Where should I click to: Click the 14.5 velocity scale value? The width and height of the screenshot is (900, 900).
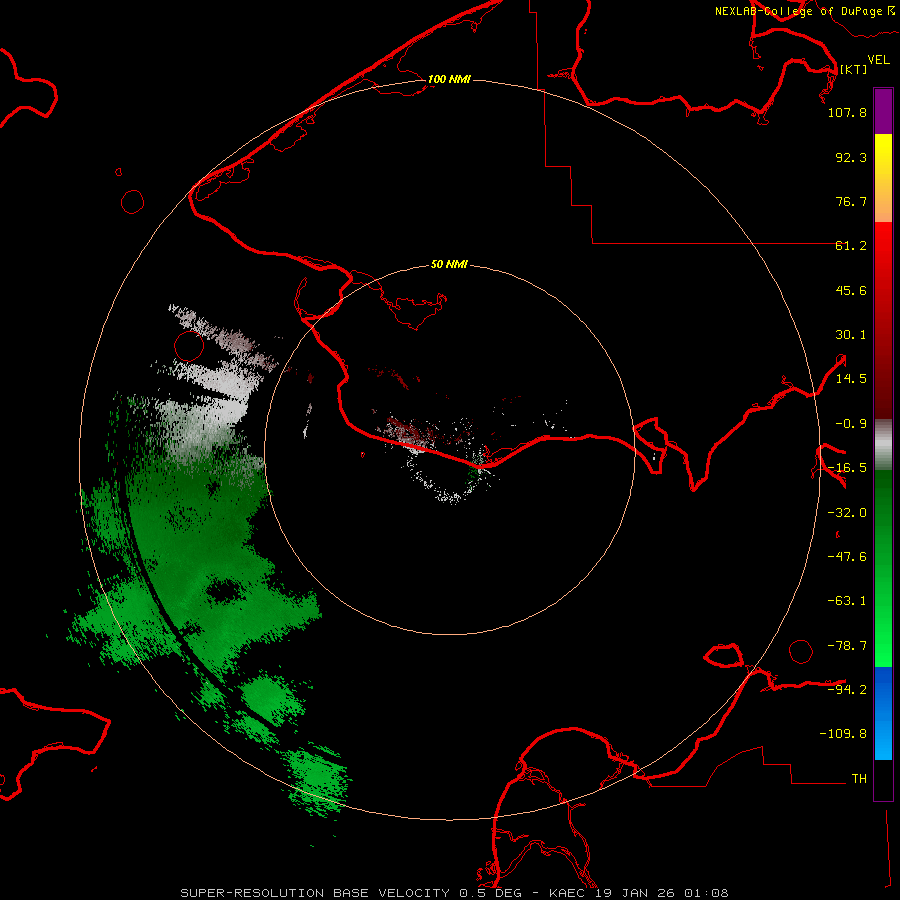[x=851, y=379]
